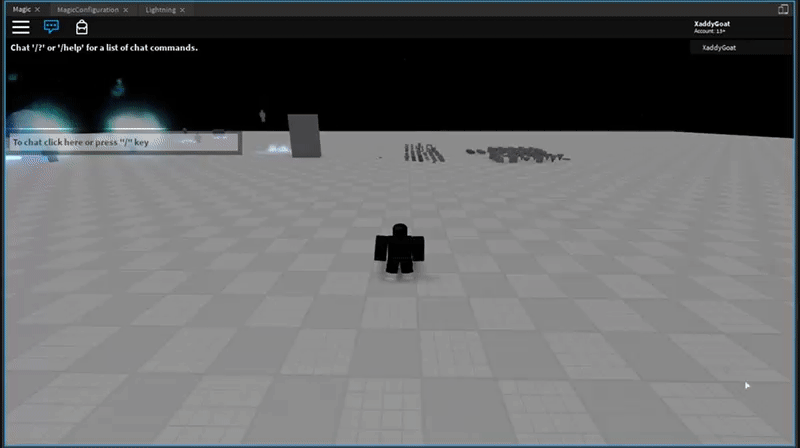Click the chat commands help message
This screenshot has height=448, width=800.
pyautogui.click(x=104, y=47)
